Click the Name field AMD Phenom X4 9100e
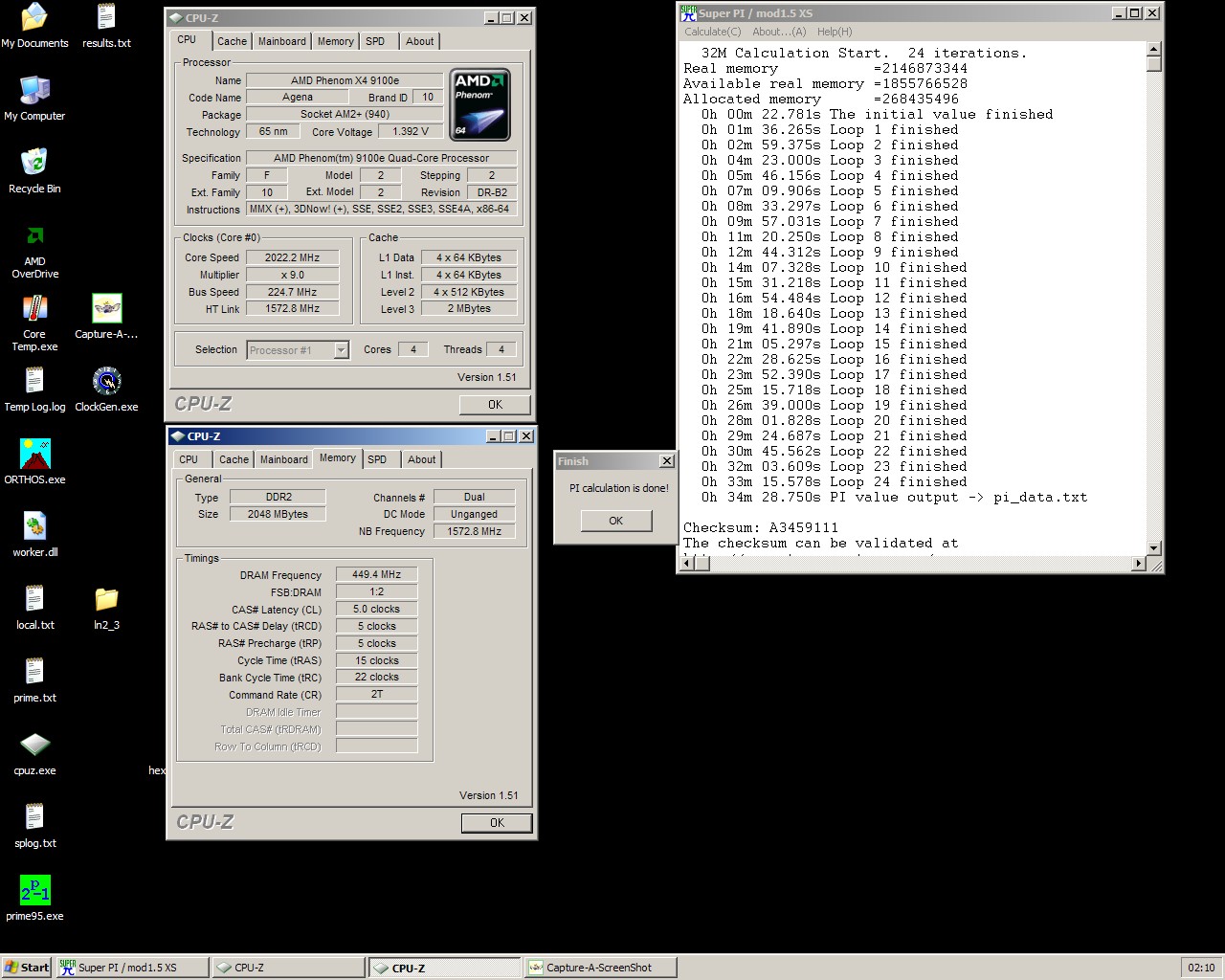This screenshot has width=1225, height=980. [x=345, y=80]
